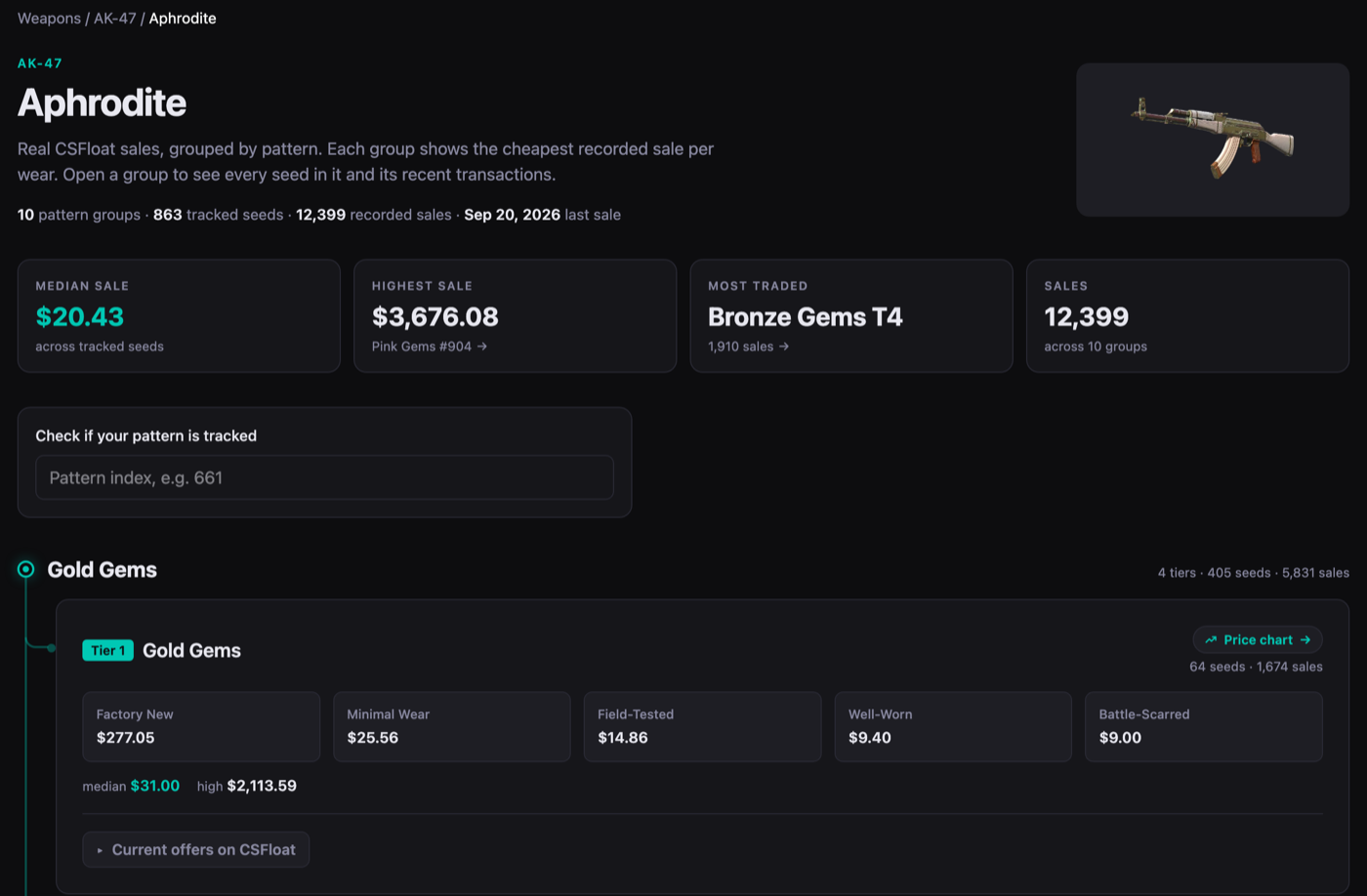The width and height of the screenshot is (1367, 896).
Task: Click the "4 tiers · 405 seeds · 5,831 sales" summary
Action: pos(1254,573)
